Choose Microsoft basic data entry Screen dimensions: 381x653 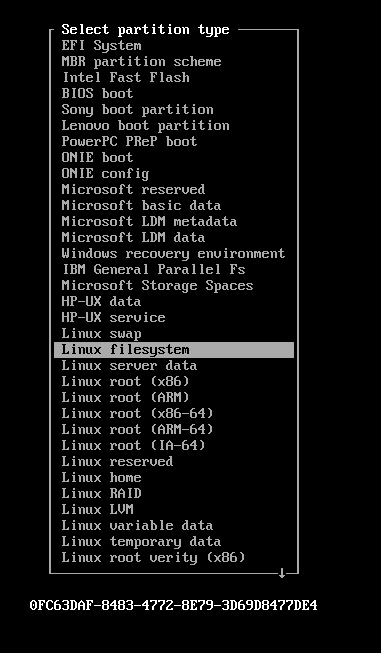click(141, 205)
